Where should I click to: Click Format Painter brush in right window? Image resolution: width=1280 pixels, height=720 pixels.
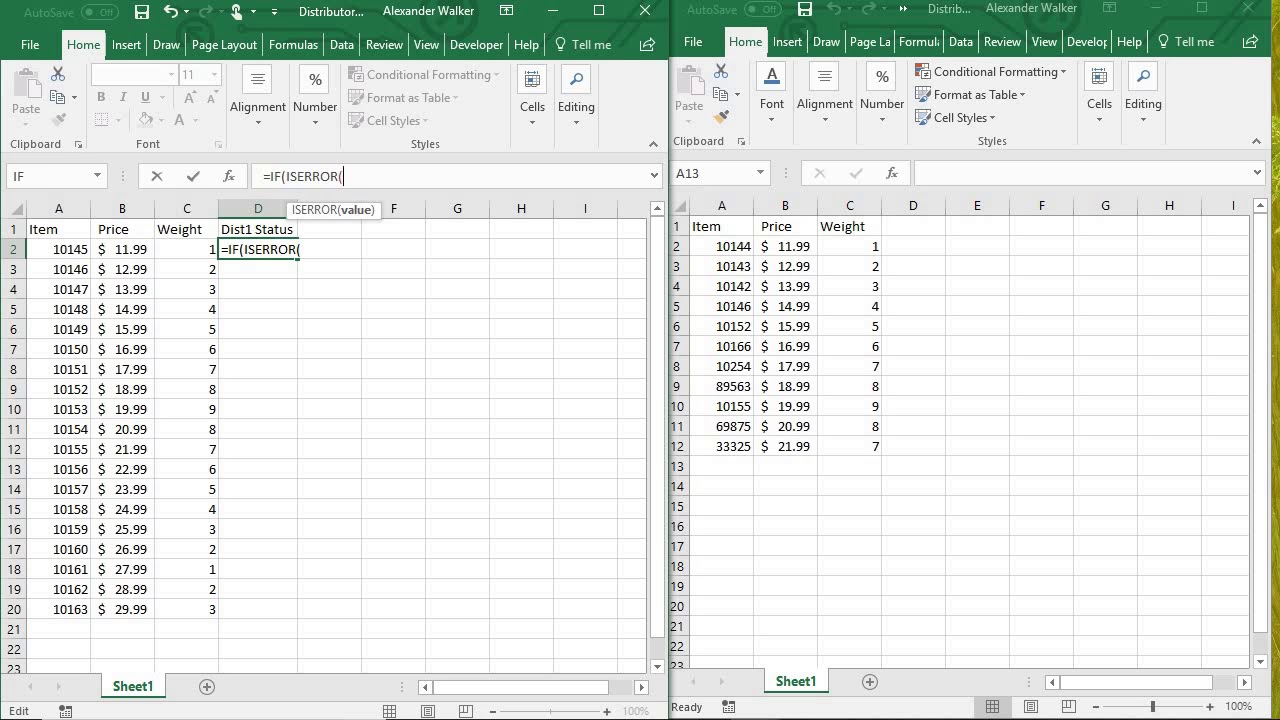721,116
